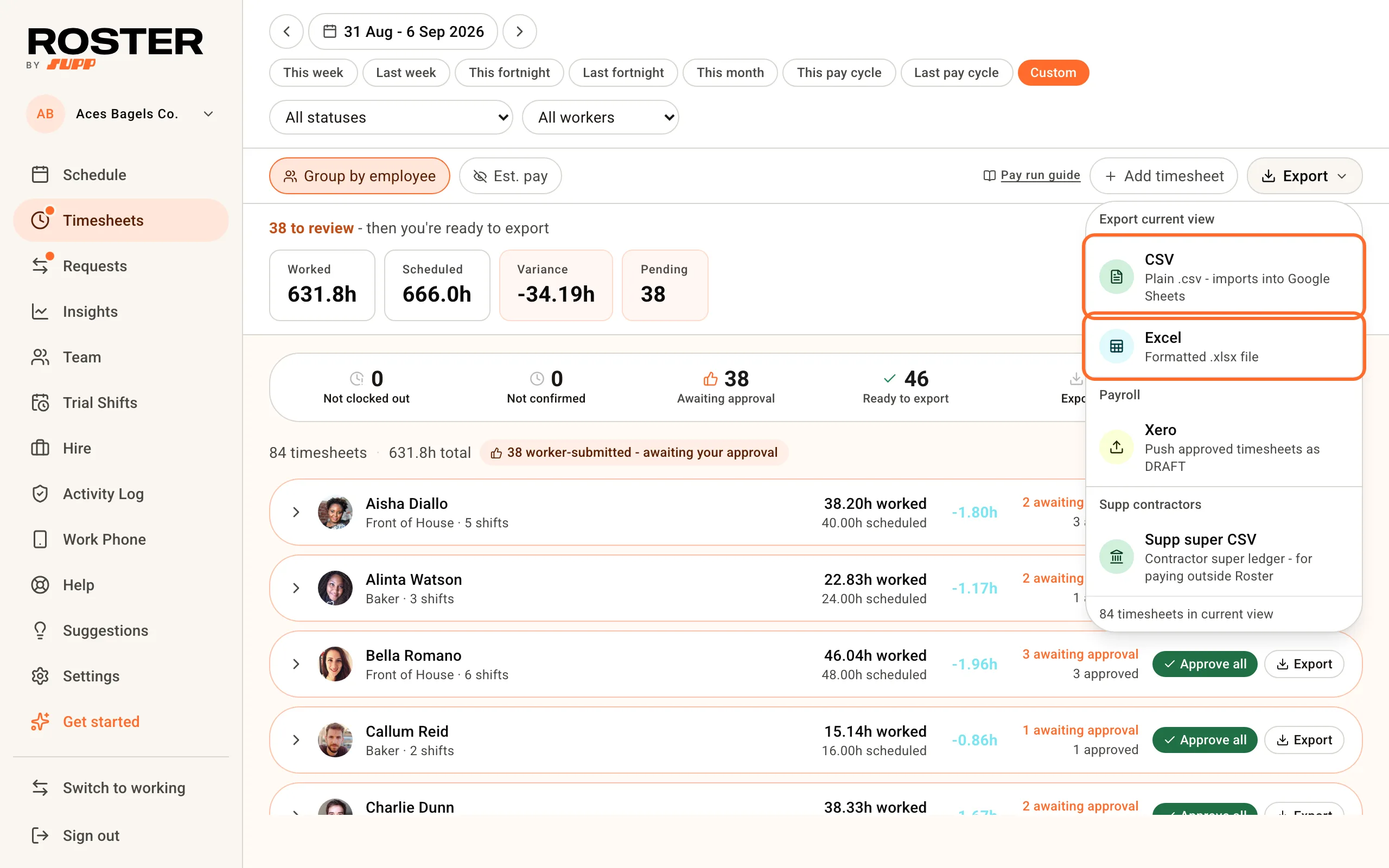Screen dimensions: 1389x868
Task: Expand Callum Reid's timesheet row
Action: click(296, 740)
